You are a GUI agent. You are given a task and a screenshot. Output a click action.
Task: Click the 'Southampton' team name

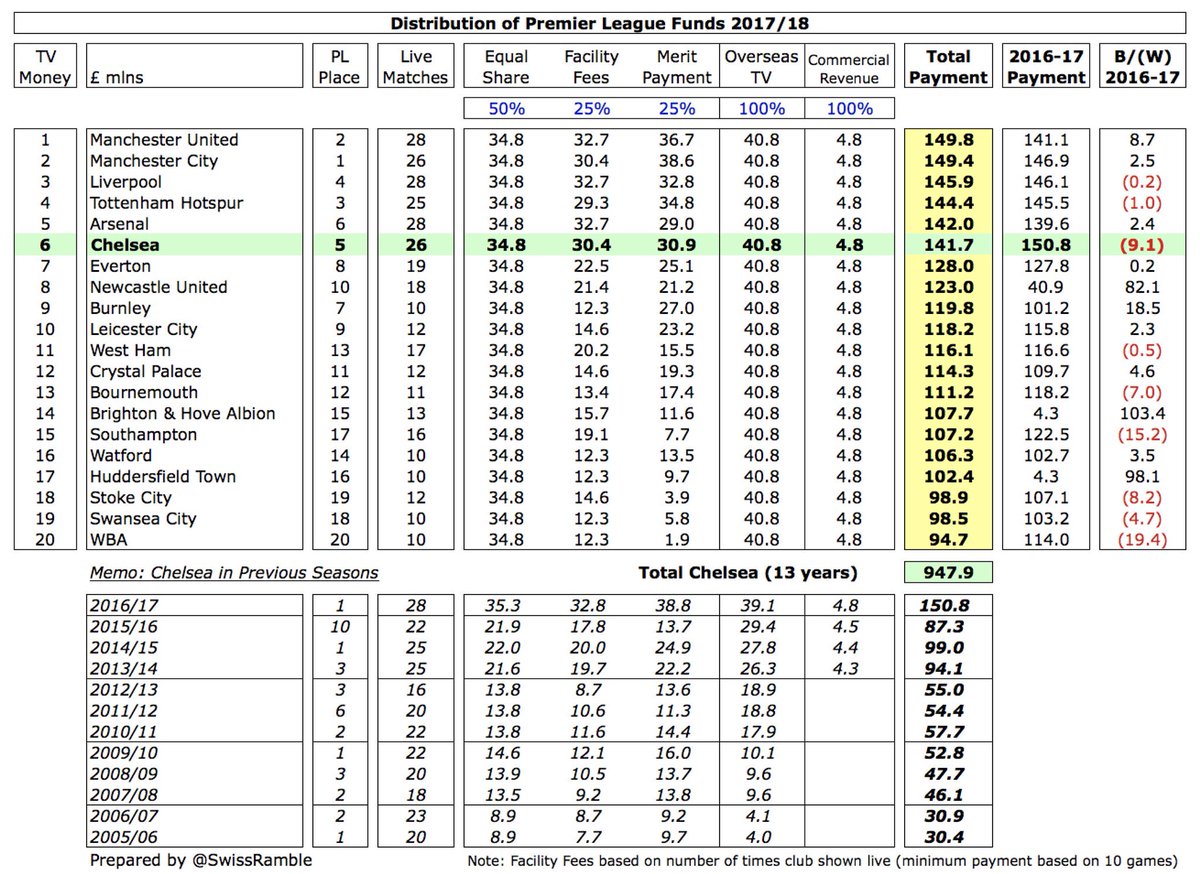[143, 434]
